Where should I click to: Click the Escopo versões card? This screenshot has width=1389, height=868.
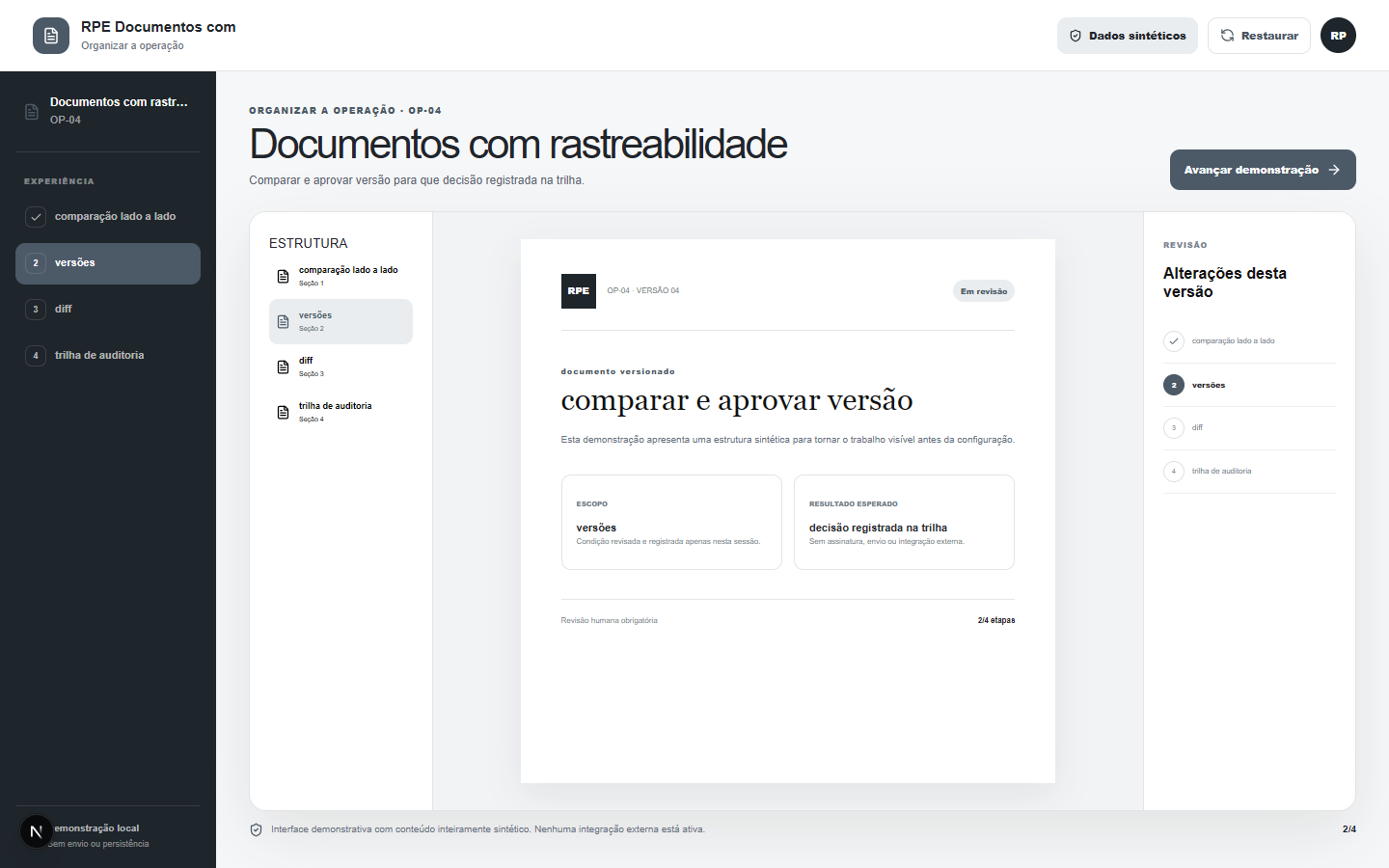[671, 523]
